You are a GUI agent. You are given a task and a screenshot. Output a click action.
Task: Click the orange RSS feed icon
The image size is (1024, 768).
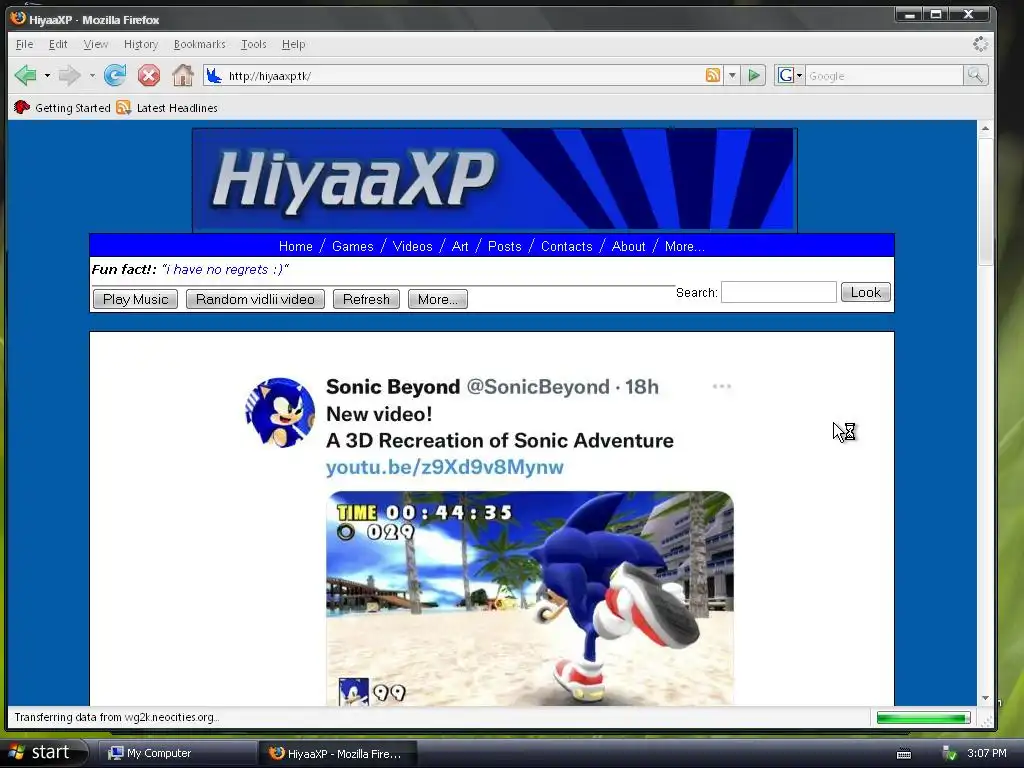[x=713, y=75]
